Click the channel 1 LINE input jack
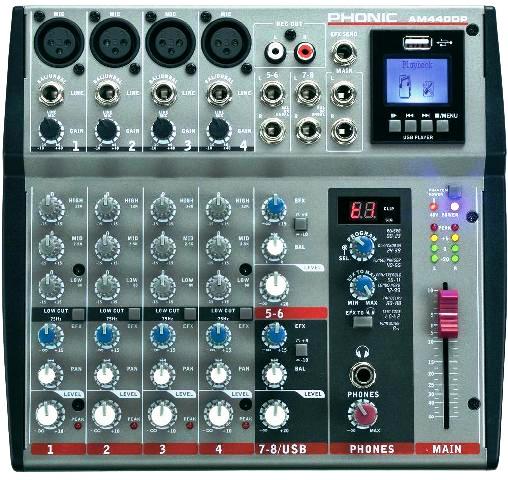This screenshot has width=508, height=480. (x=51, y=93)
